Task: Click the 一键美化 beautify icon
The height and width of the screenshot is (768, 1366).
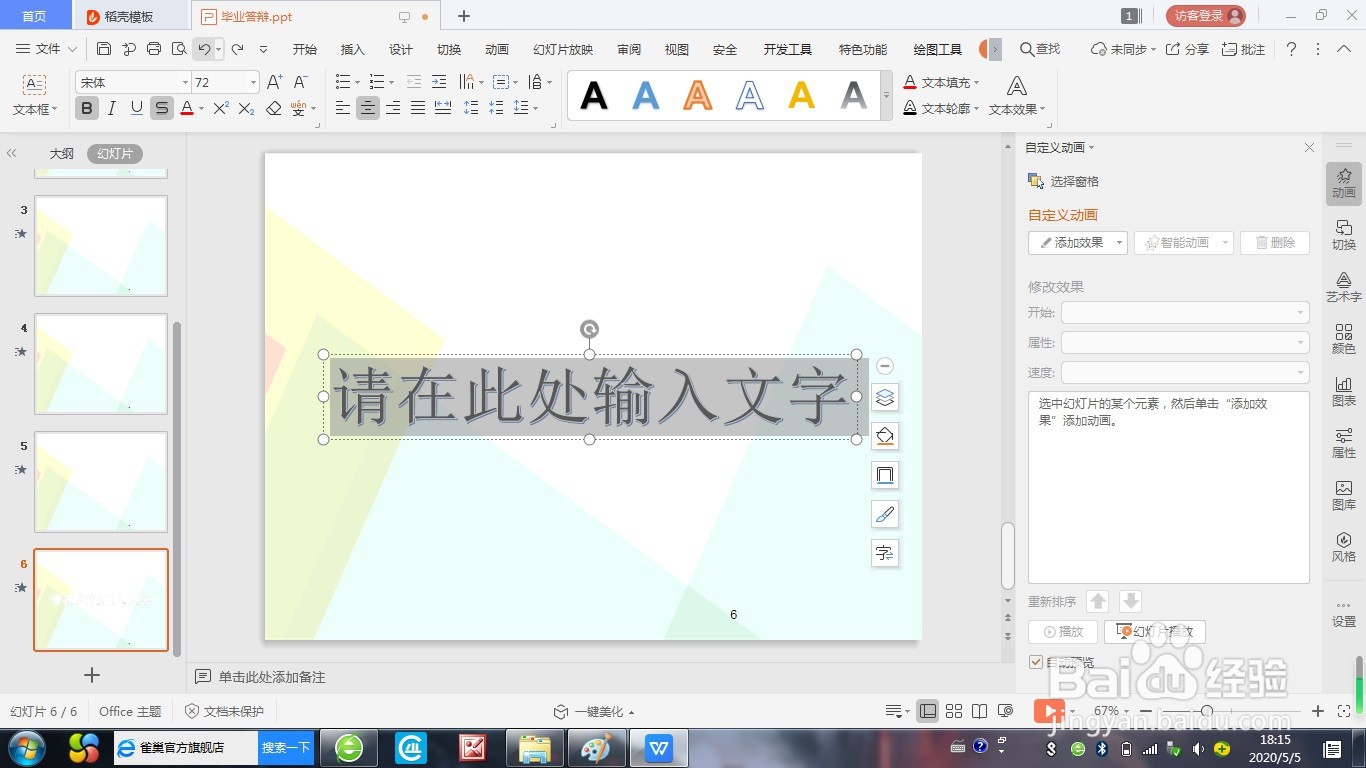Action: point(561,711)
